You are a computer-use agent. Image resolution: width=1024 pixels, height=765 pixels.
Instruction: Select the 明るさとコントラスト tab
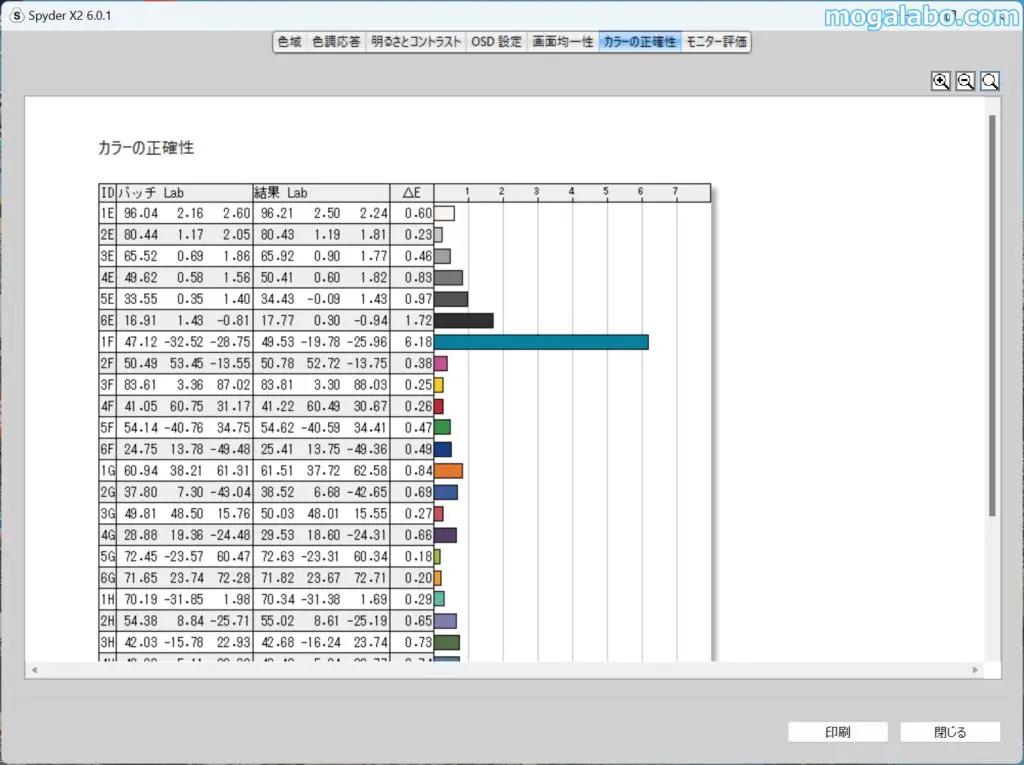point(416,42)
